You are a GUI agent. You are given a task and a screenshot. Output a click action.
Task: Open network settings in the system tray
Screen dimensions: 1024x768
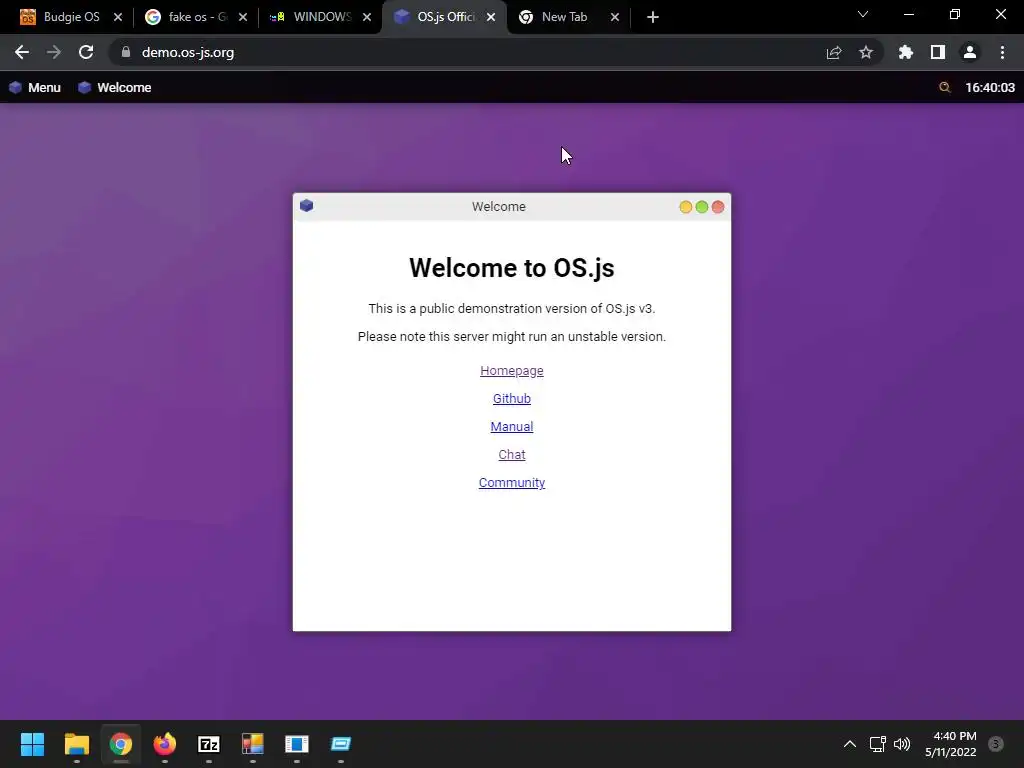pos(878,744)
